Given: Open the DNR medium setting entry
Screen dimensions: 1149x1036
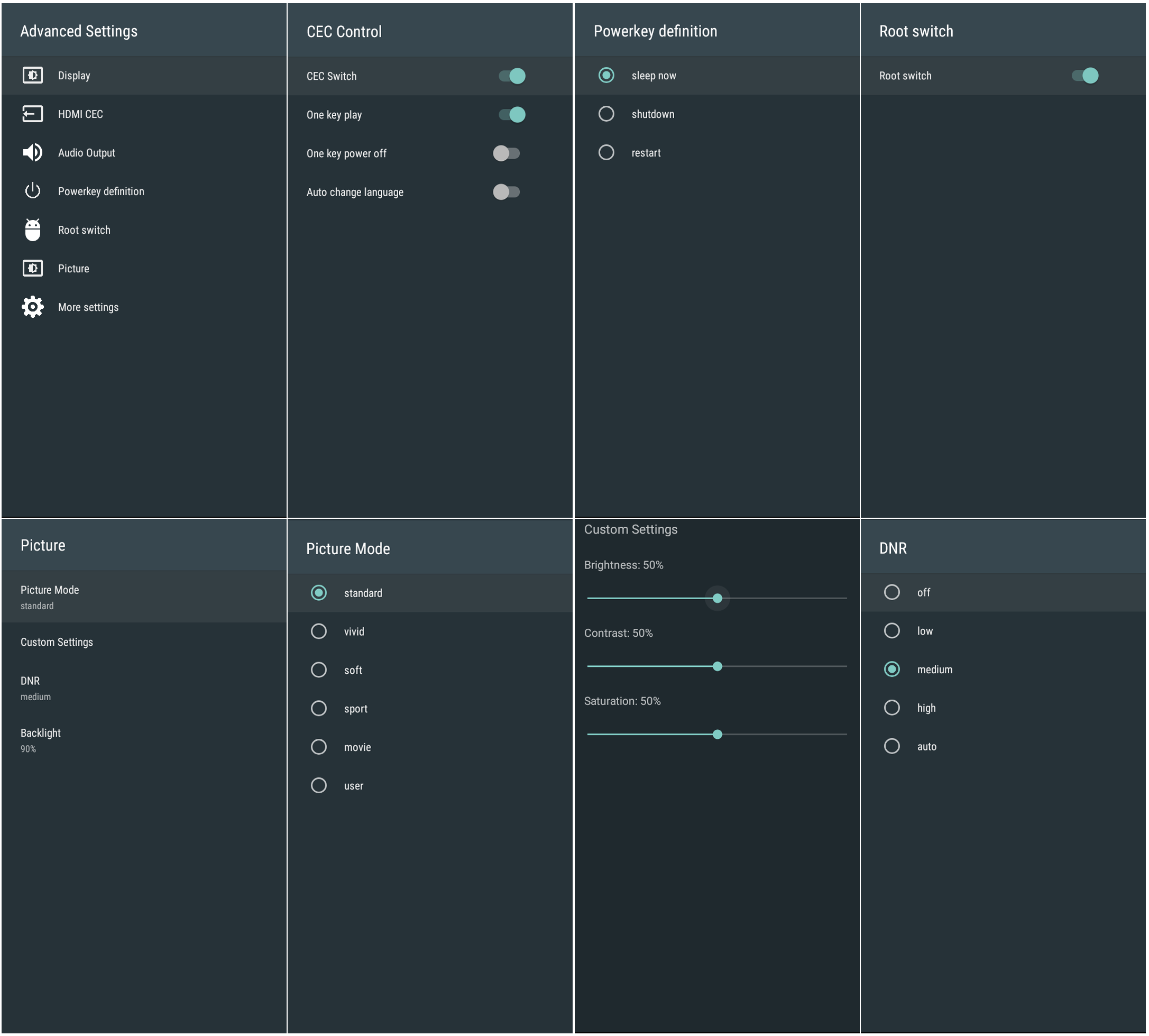Looking at the screenshot, I should click(143, 687).
